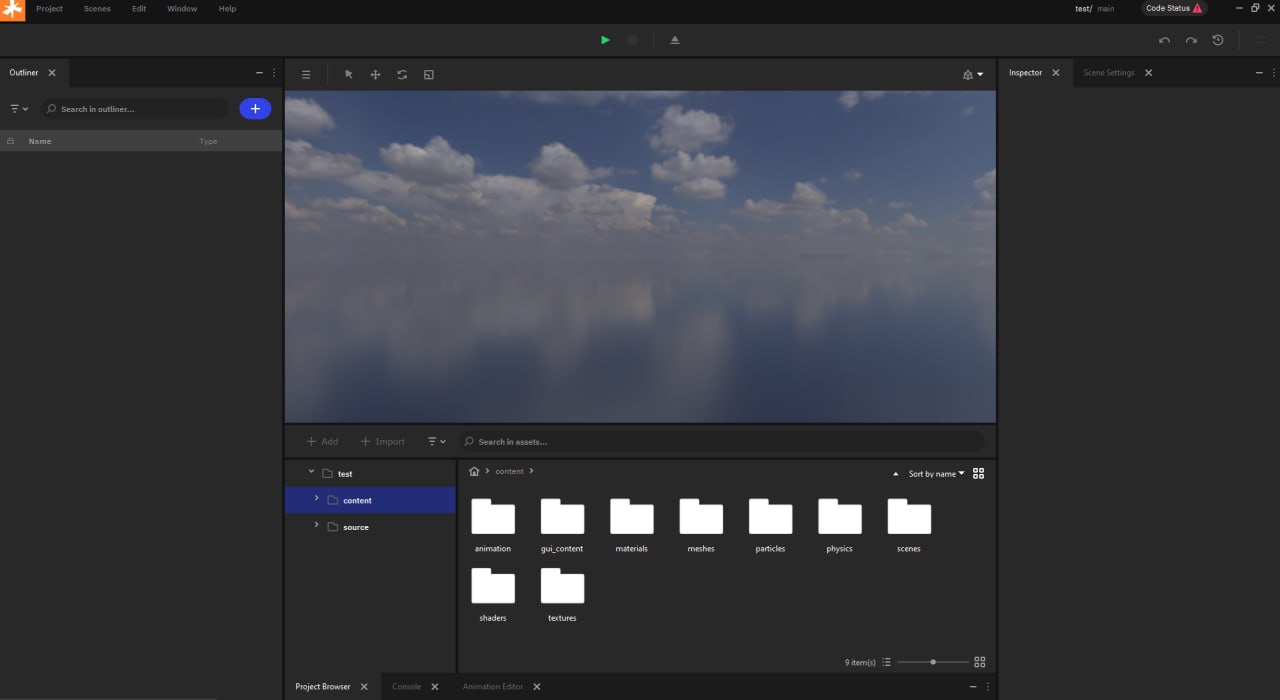Click the Undo arrow icon
This screenshot has height=700, width=1280.
coord(1164,40)
